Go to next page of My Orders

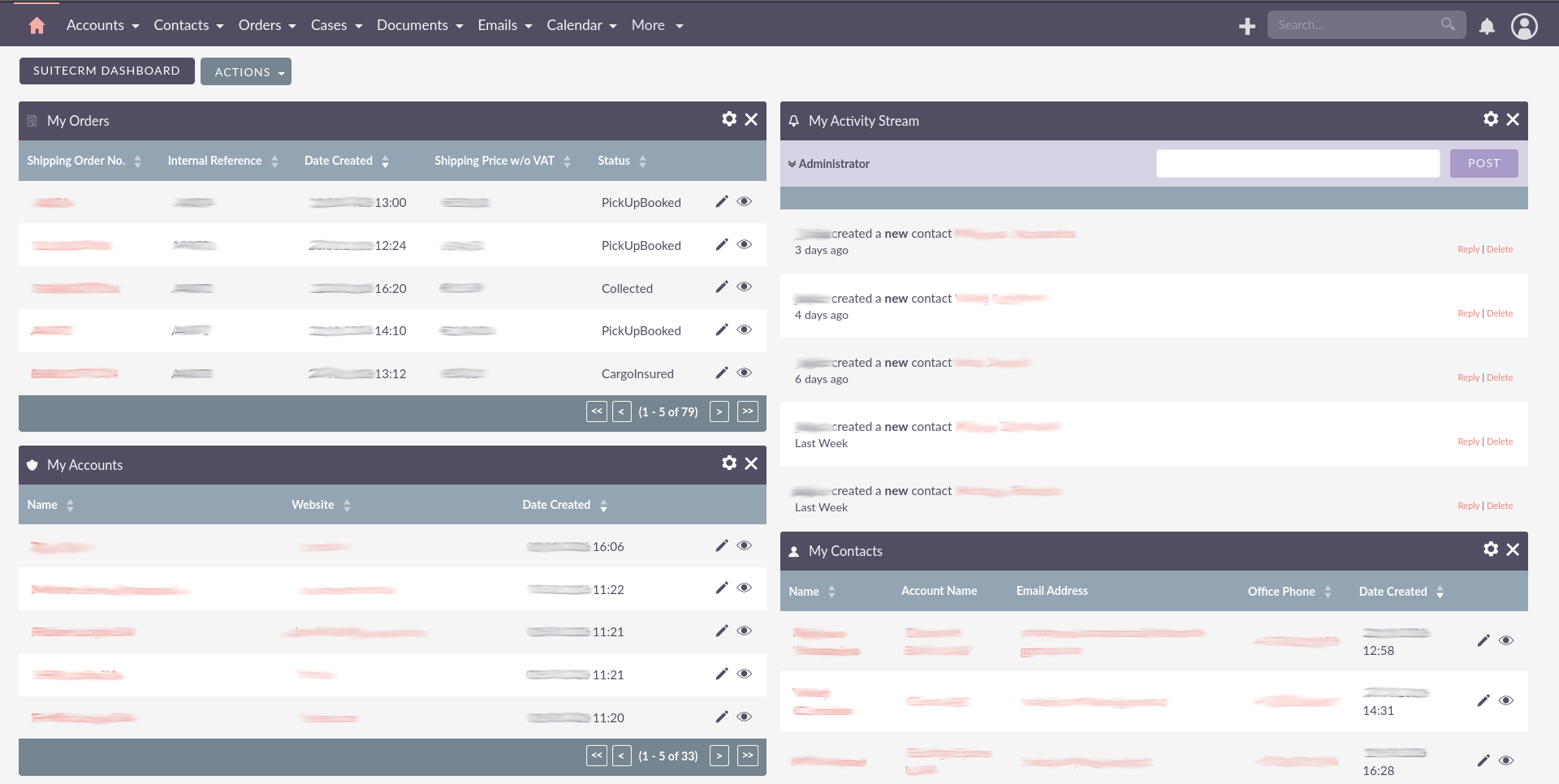[x=719, y=411]
